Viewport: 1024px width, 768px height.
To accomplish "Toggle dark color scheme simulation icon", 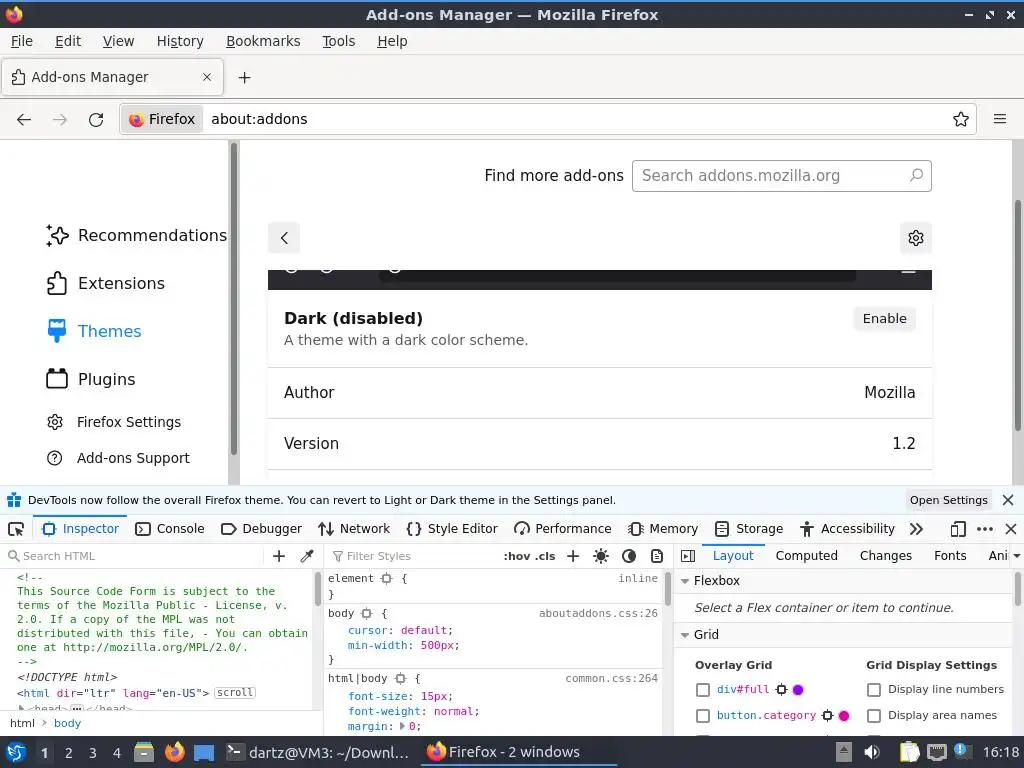I will (629, 556).
